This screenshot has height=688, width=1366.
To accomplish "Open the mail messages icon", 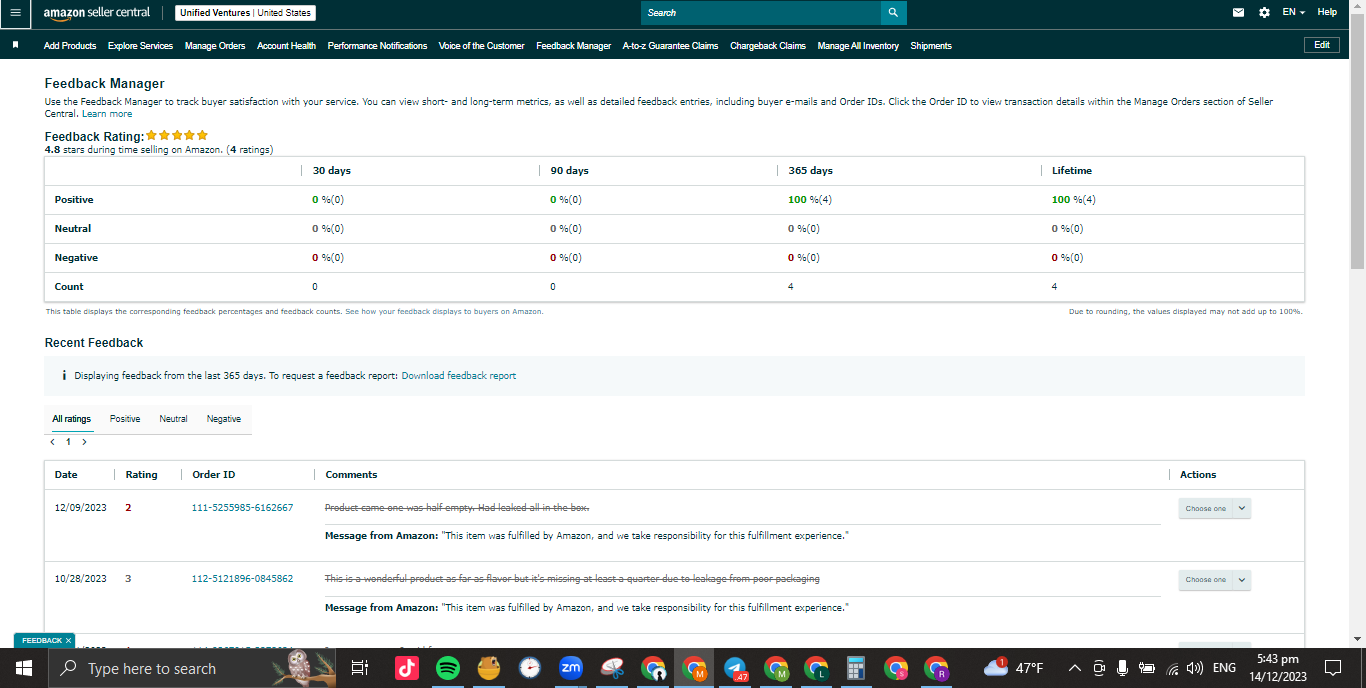I will click(x=1239, y=13).
